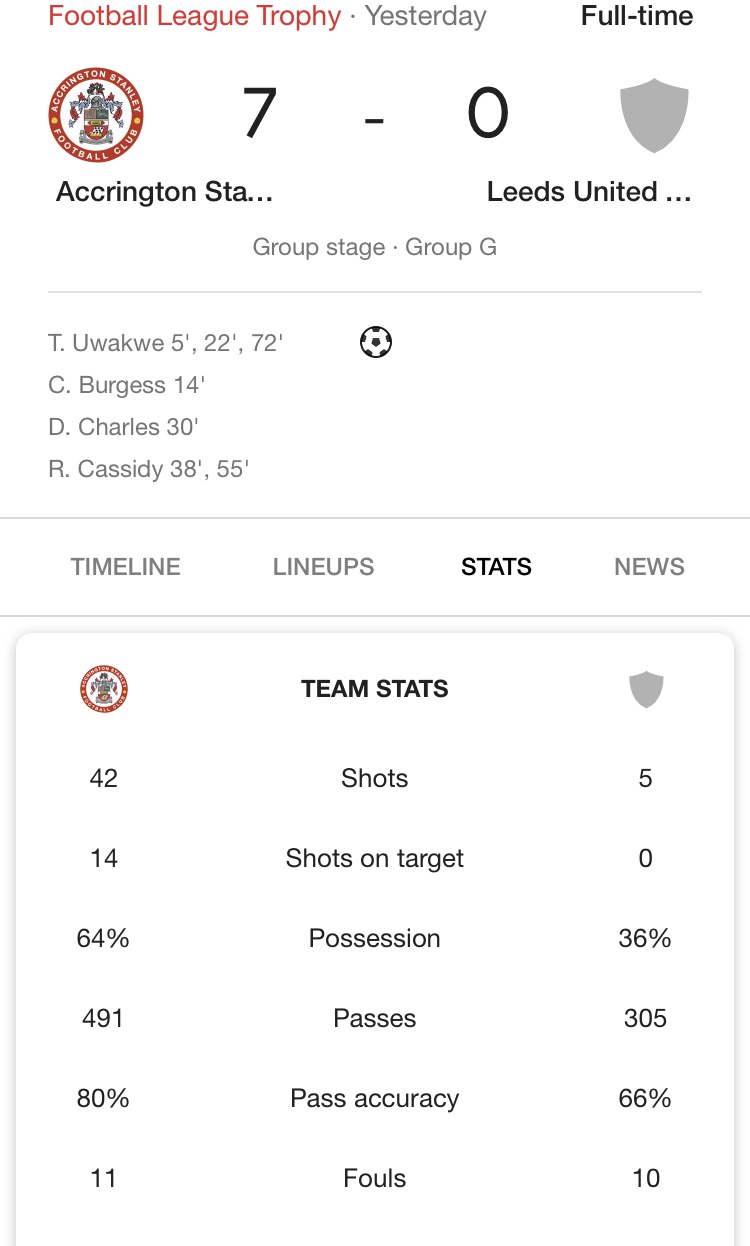Open the Football League Trophy link

195,16
